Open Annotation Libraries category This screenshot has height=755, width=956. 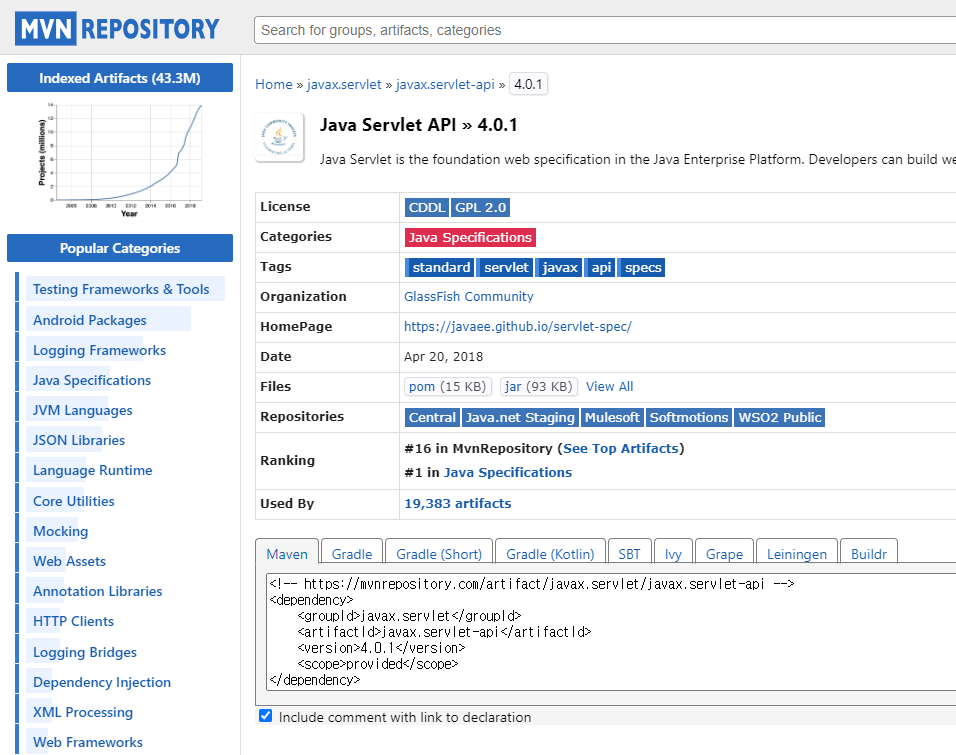click(x=98, y=591)
